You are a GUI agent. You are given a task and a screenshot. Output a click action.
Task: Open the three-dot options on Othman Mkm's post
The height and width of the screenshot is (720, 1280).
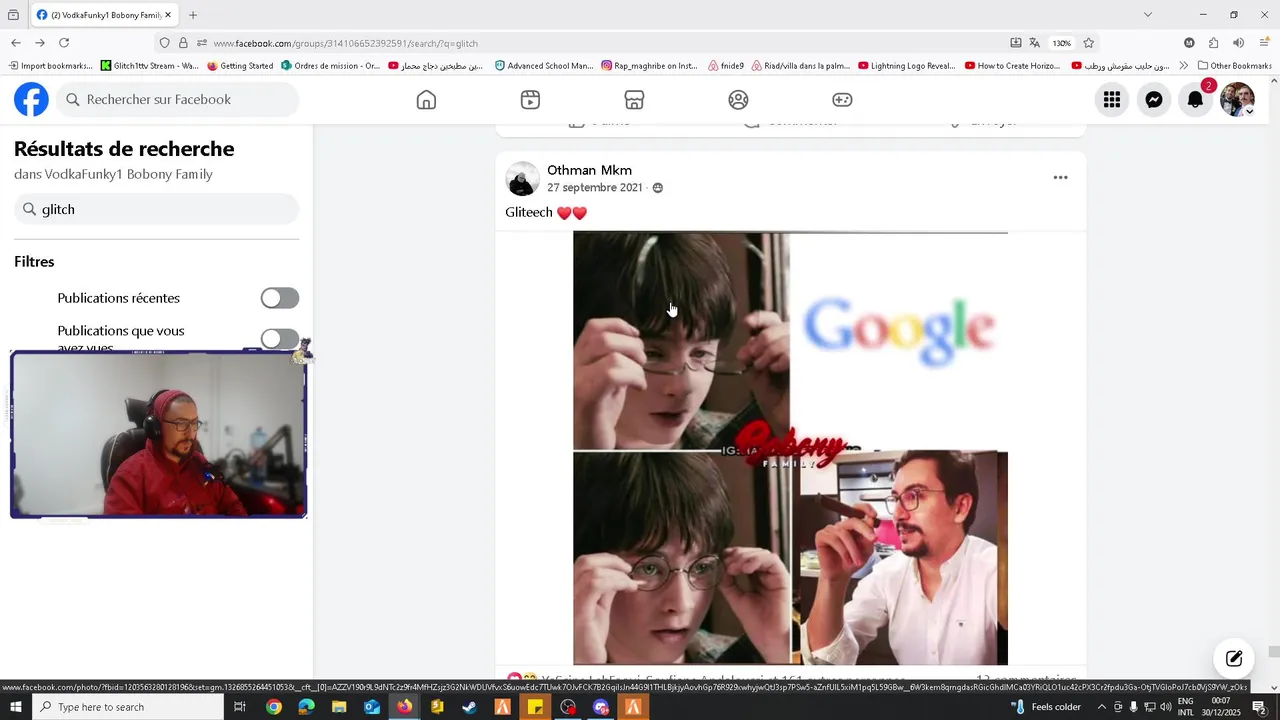1060,178
